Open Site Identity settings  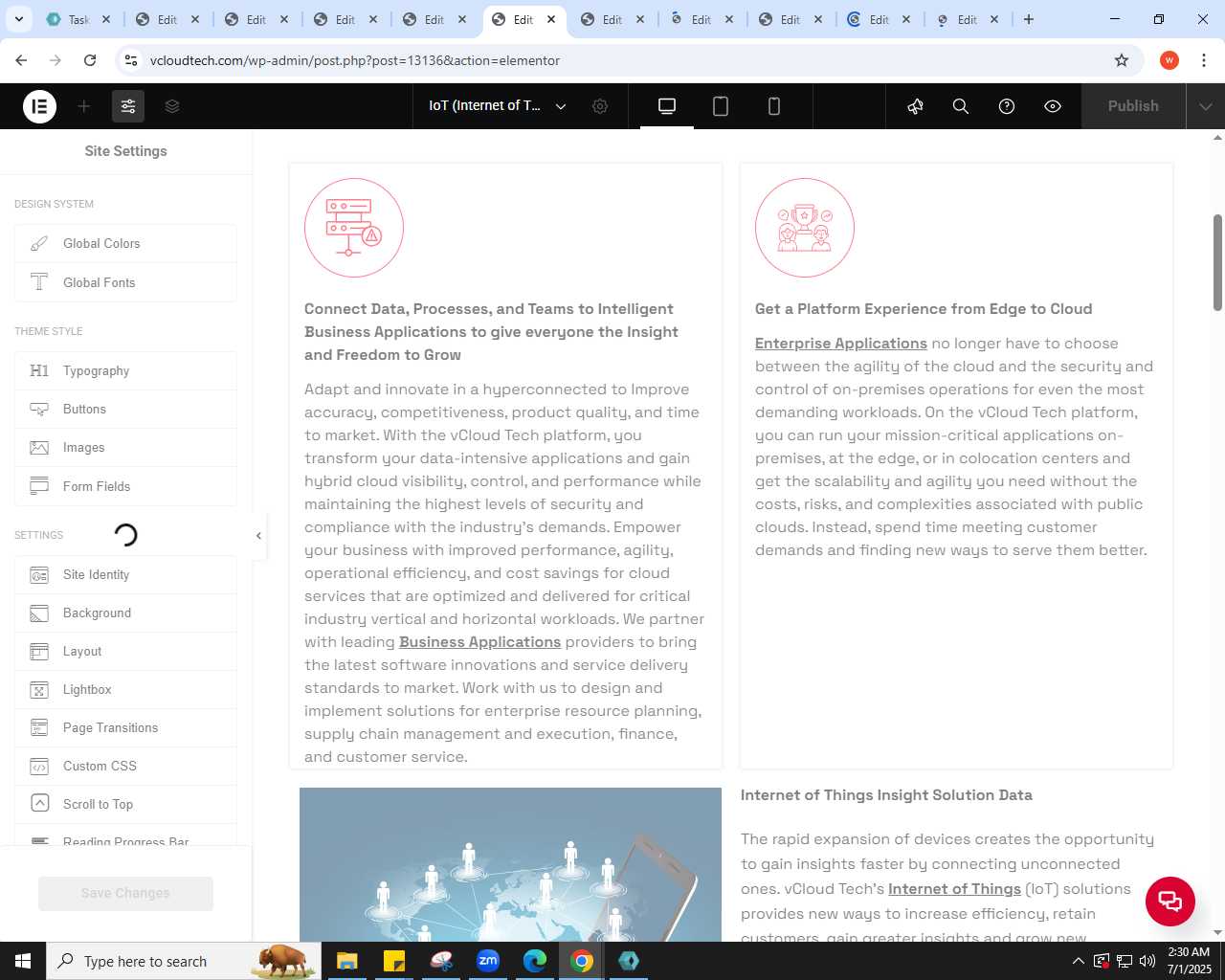125,575
